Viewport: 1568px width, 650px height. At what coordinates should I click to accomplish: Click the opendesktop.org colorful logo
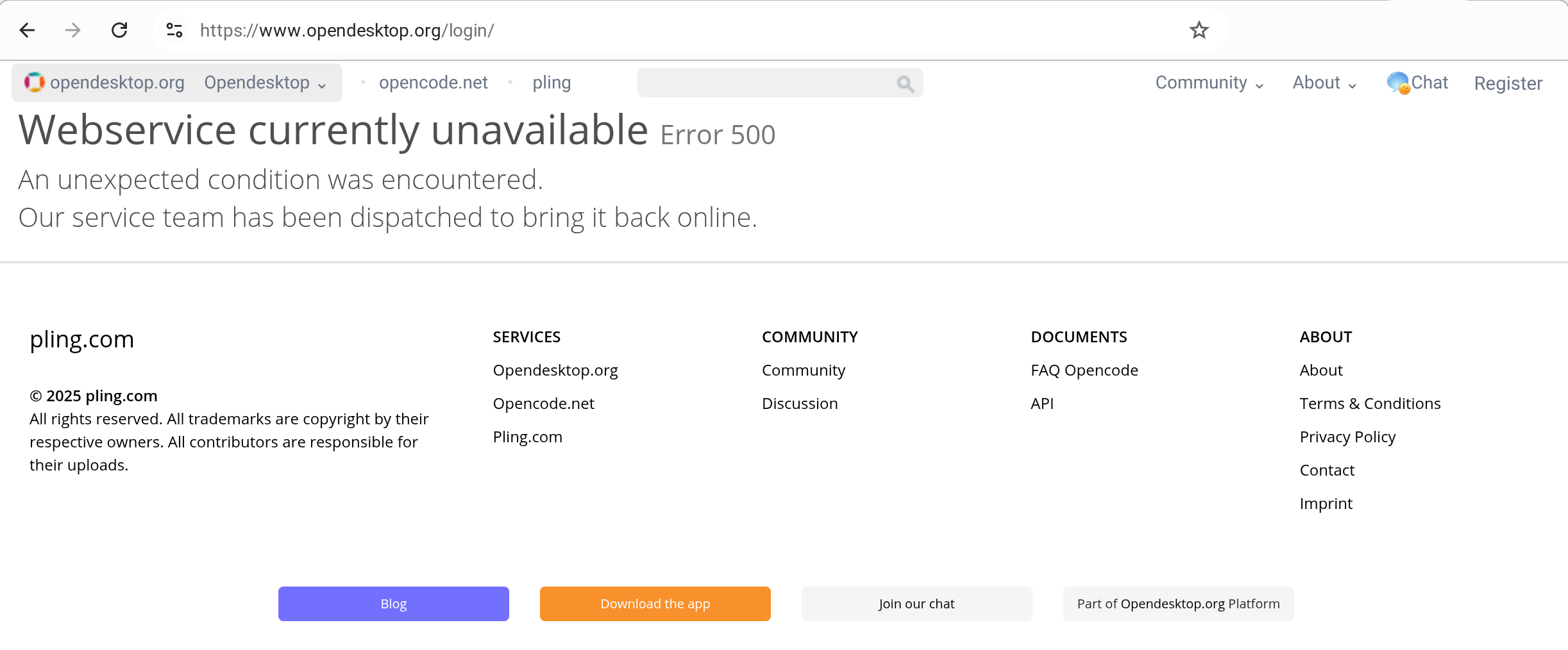coord(35,83)
